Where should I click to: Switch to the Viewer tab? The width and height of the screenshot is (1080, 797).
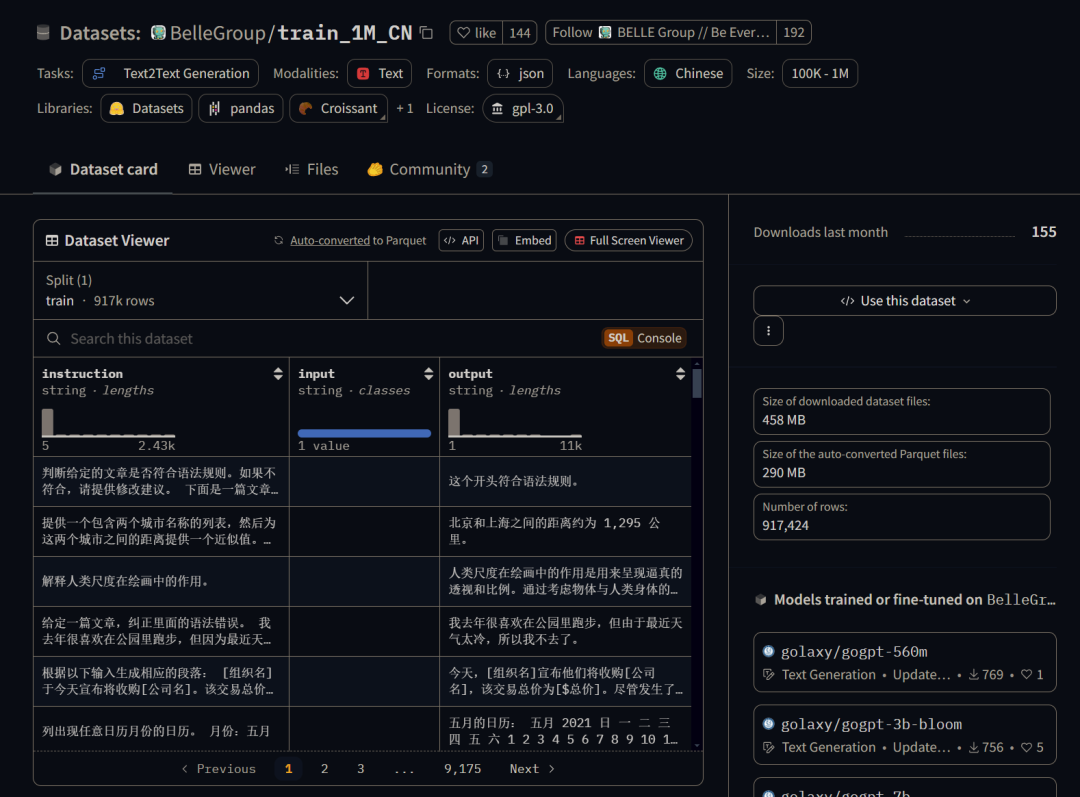tap(222, 169)
